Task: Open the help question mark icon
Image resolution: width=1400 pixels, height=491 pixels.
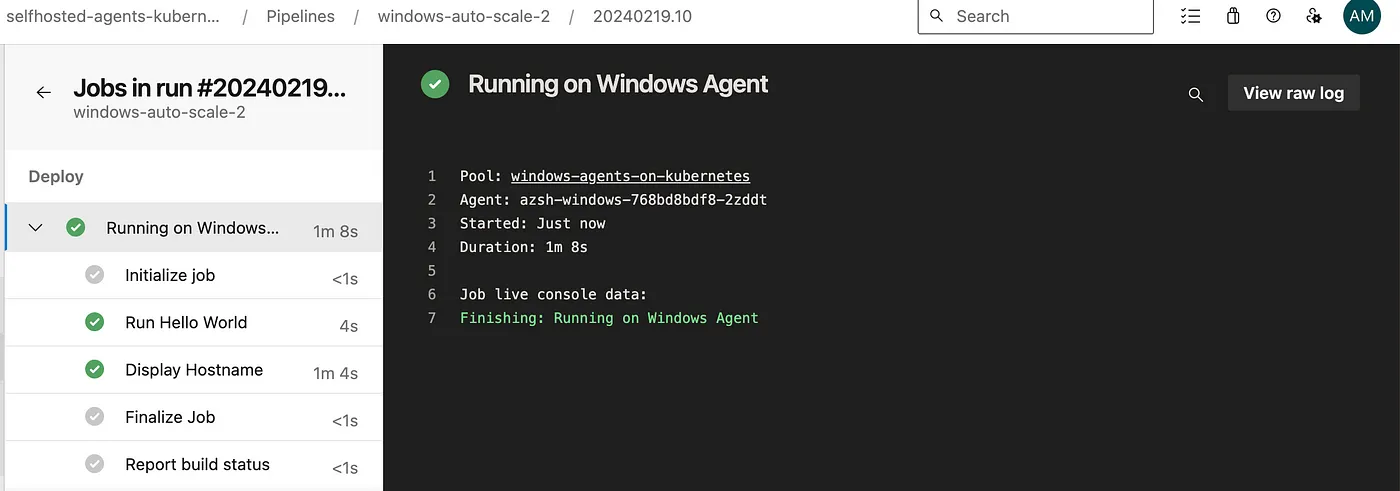Action: point(1273,16)
